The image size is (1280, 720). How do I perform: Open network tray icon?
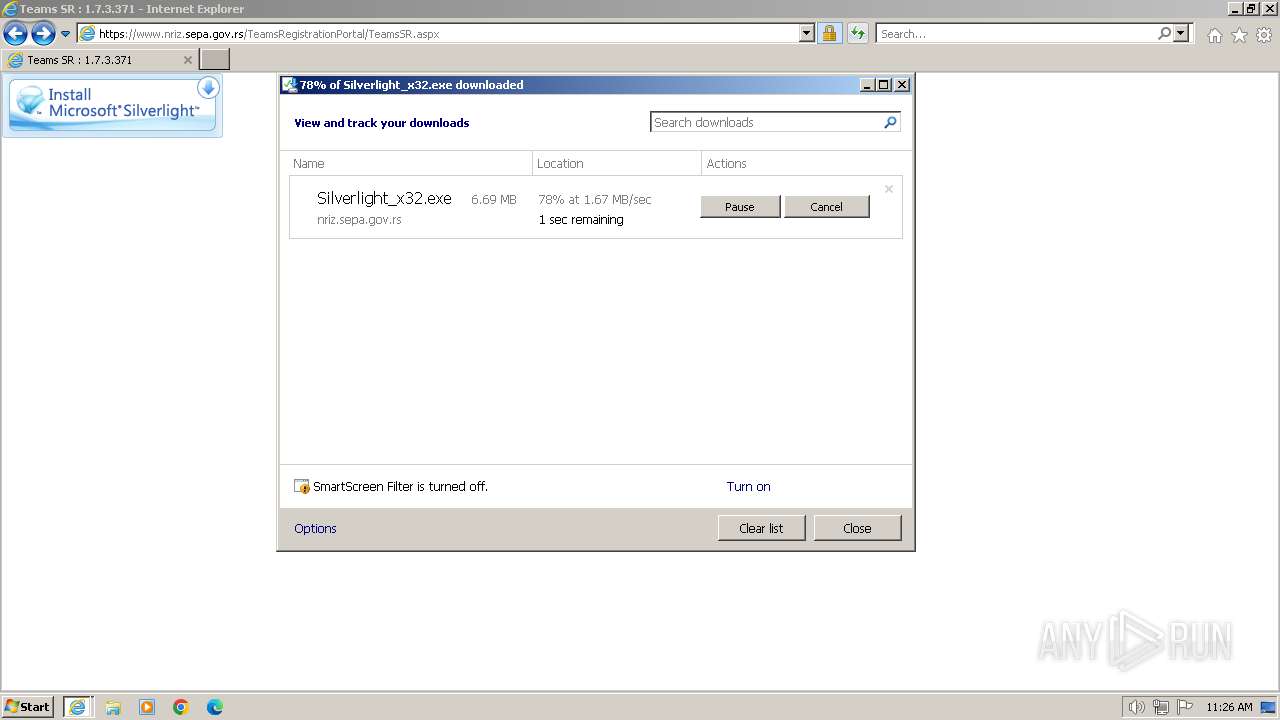tap(1161, 707)
